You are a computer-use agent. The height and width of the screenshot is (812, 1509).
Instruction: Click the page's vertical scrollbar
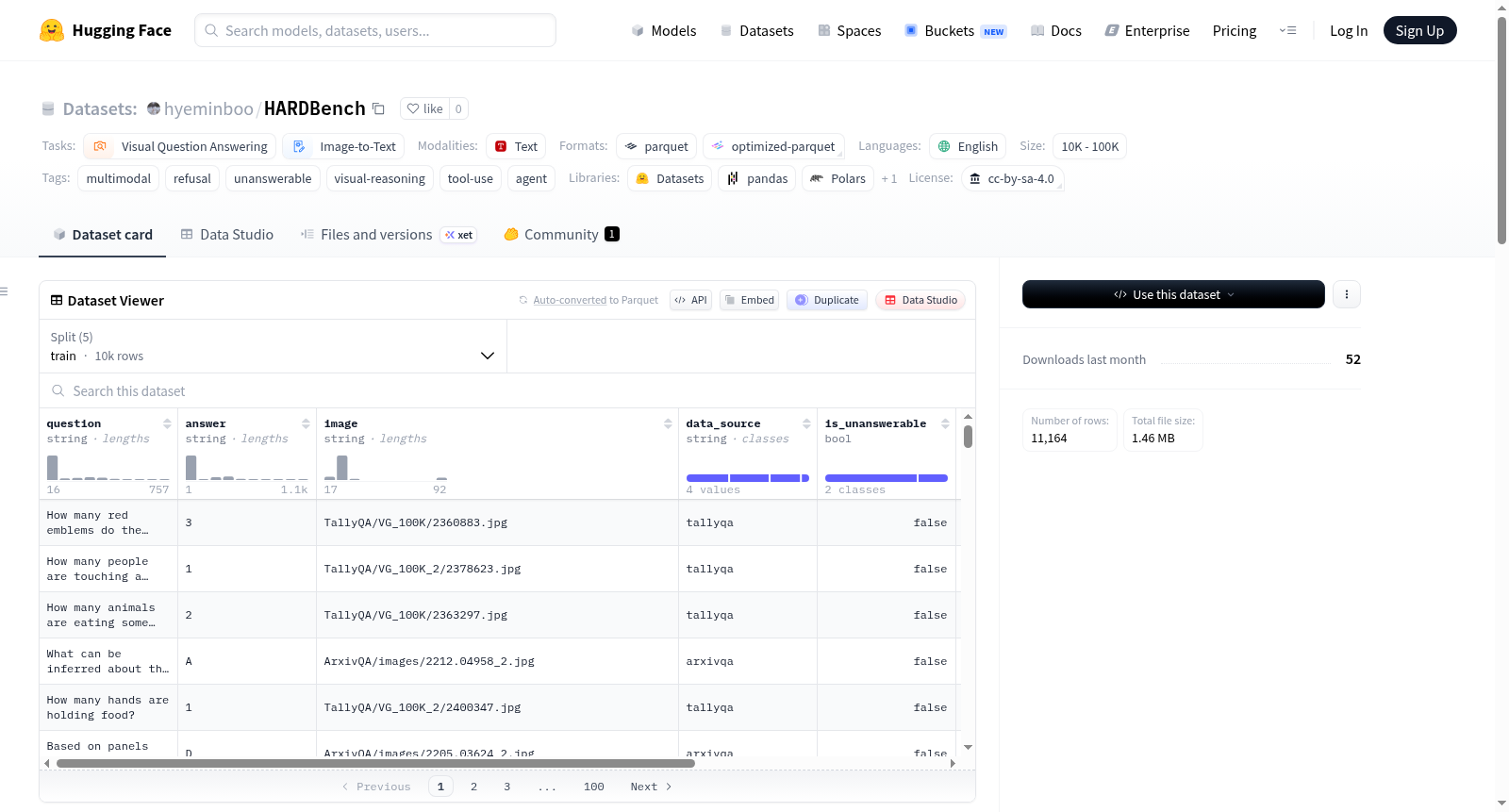pyautogui.click(x=1501, y=132)
